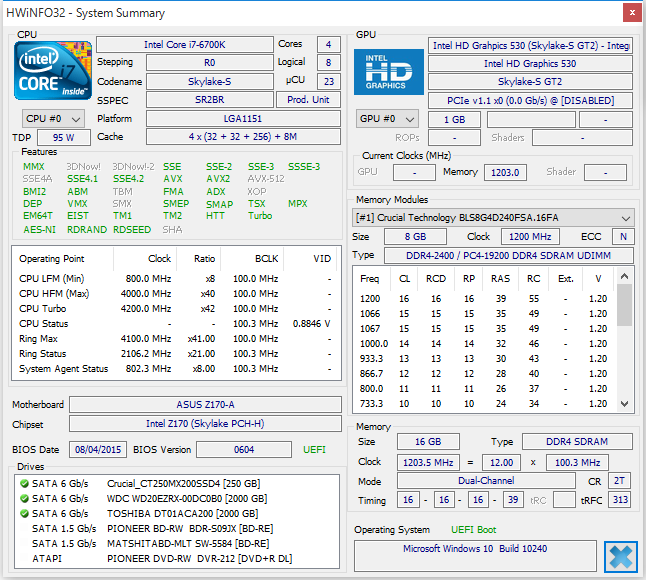Select the 1200 frequency timing row
This screenshot has height=580, width=646.
tap(484, 299)
